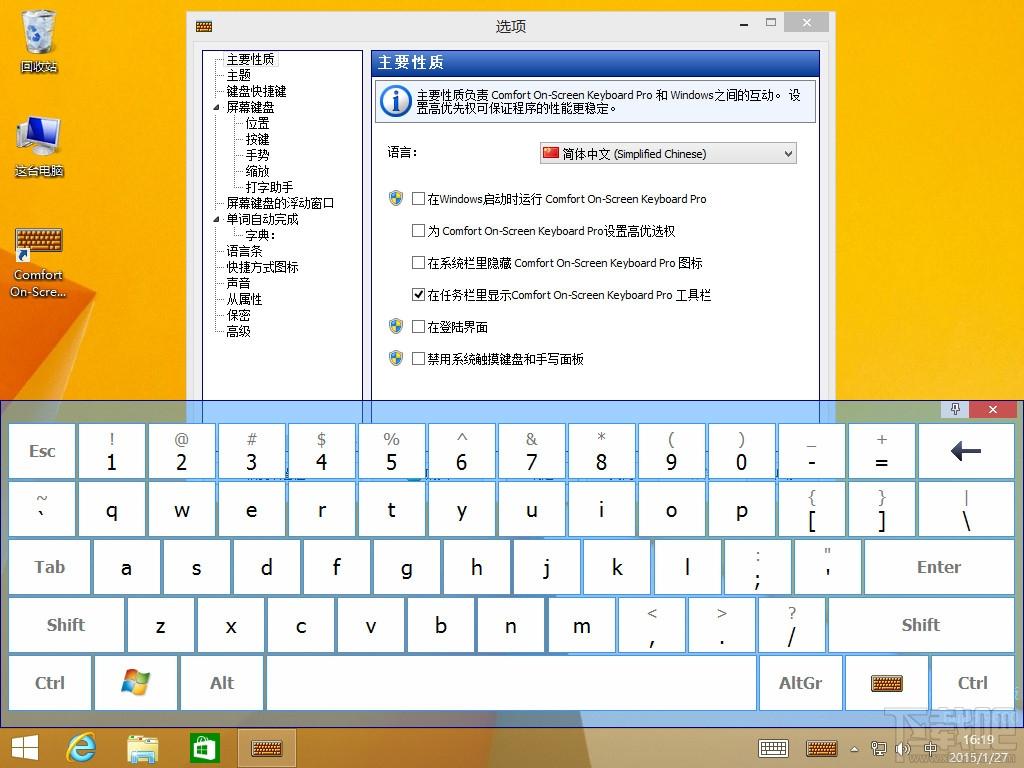Select 按键 in the options tree
Viewport: 1024px width, 768px height.
[257, 139]
